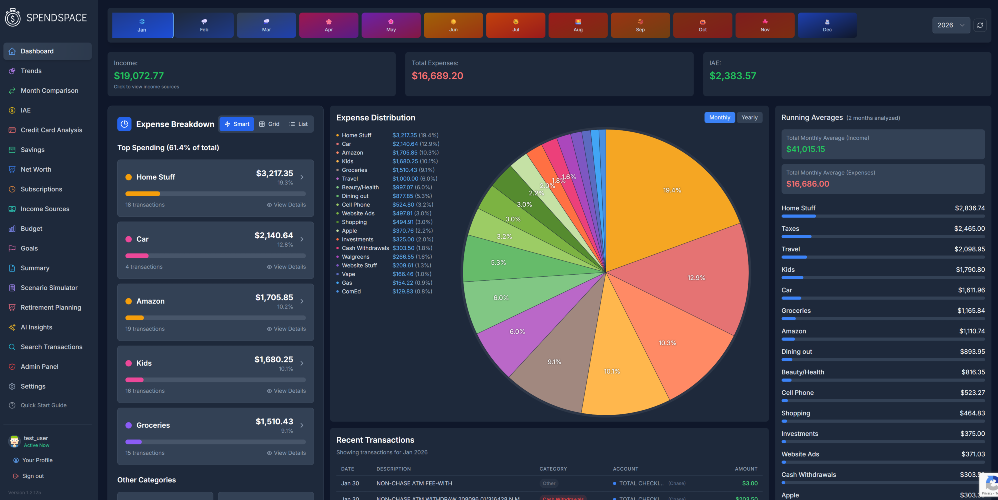Select the Jan month tab

point(143,25)
